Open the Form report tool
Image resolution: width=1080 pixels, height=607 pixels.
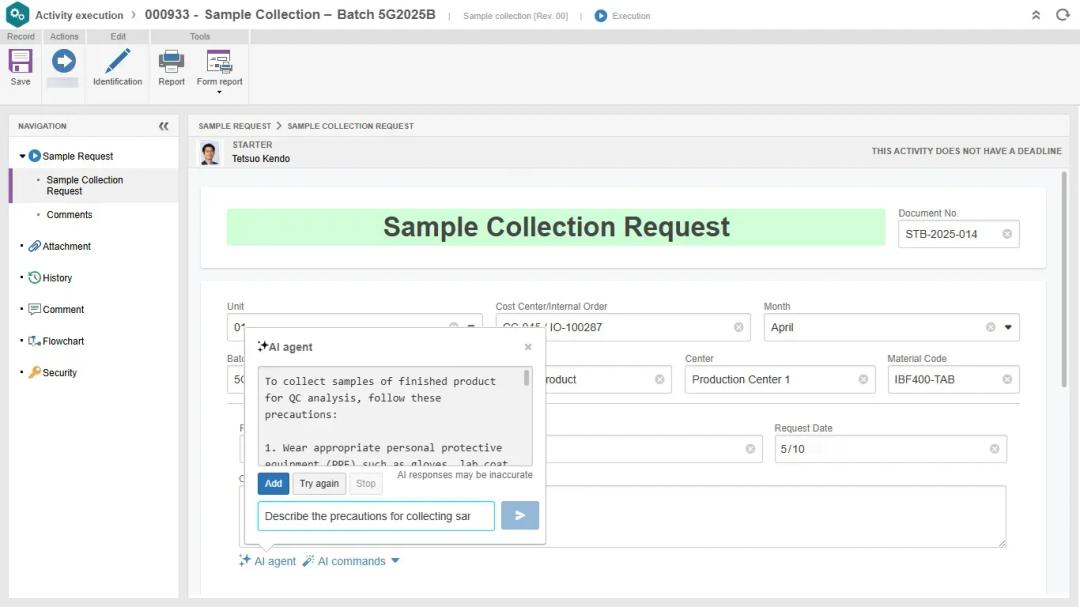pos(219,64)
